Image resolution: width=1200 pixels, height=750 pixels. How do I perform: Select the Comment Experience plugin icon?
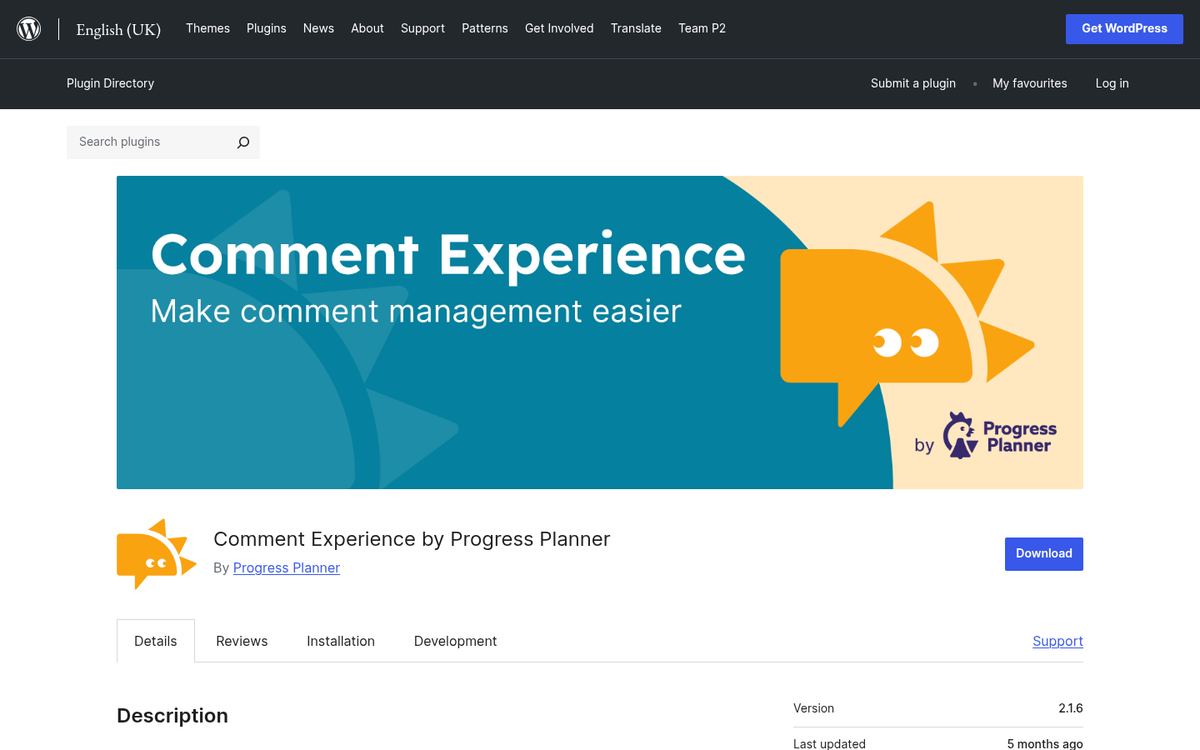[x=156, y=553]
